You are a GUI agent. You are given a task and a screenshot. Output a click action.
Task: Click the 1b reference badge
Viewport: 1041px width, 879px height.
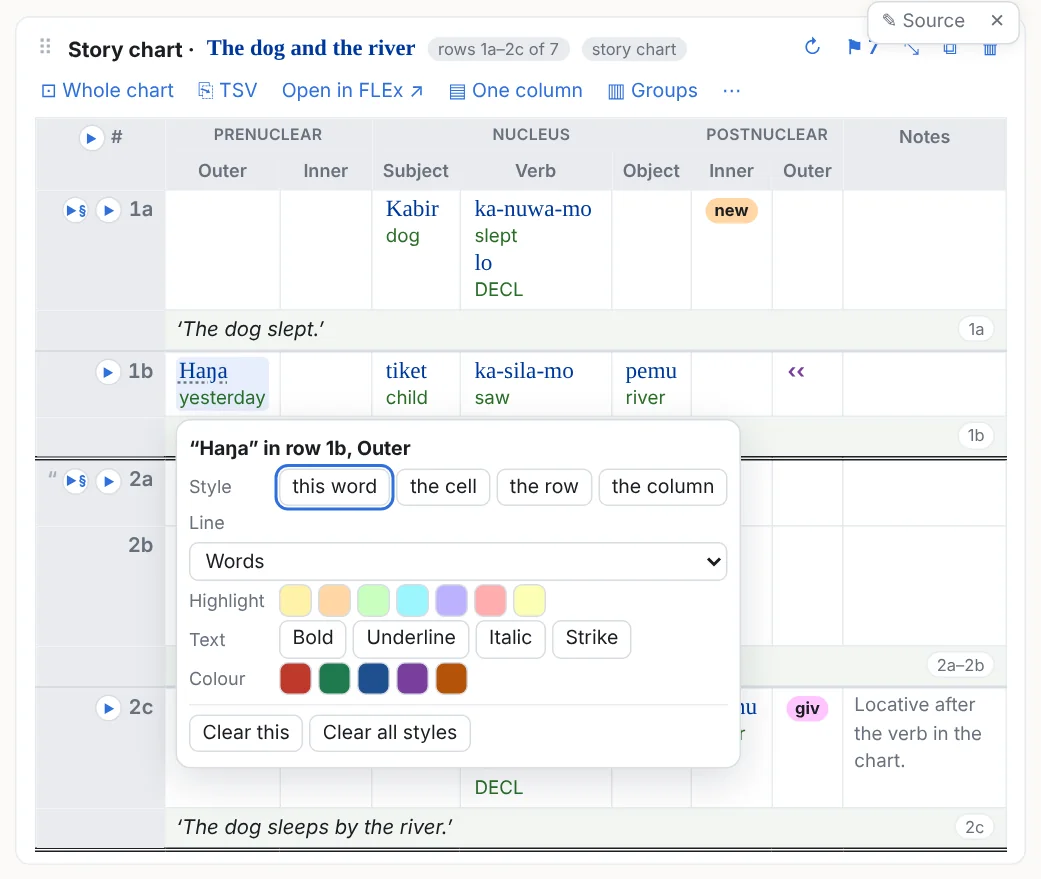(x=975, y=436)
